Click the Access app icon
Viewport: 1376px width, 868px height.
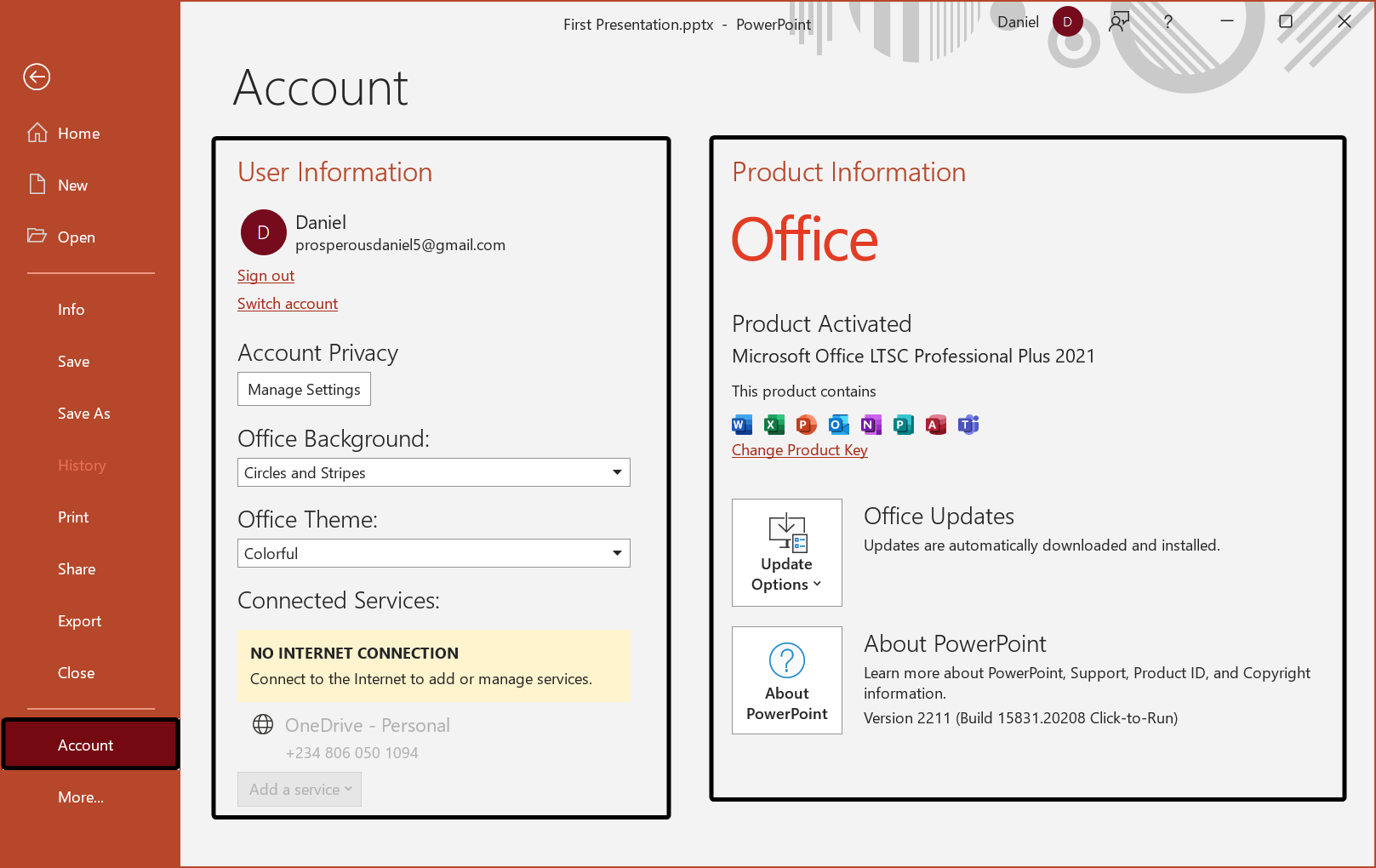point(935,425)
